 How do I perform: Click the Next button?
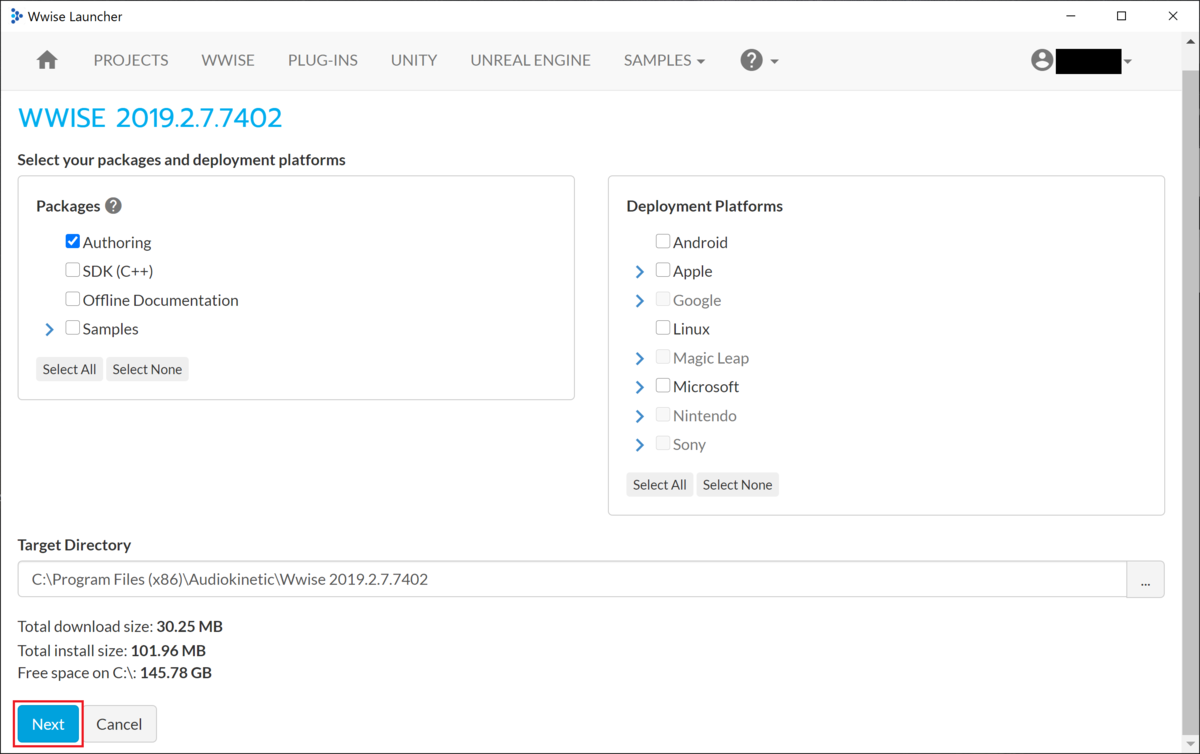click(48, 724)
